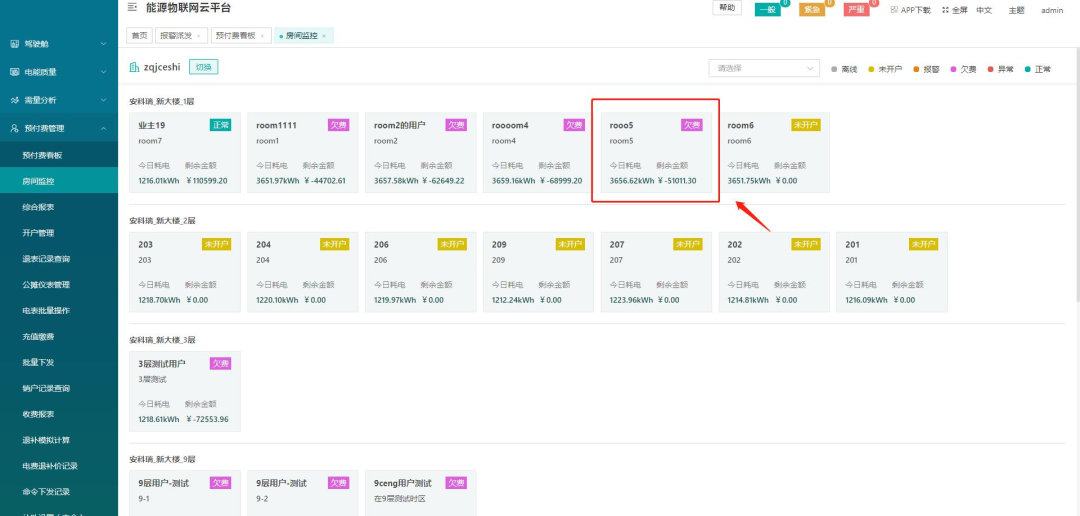This screenshot has width=1080, height=516.
Task: Expand the 需量分析 menu chevron
Action: tap(103, 100)
